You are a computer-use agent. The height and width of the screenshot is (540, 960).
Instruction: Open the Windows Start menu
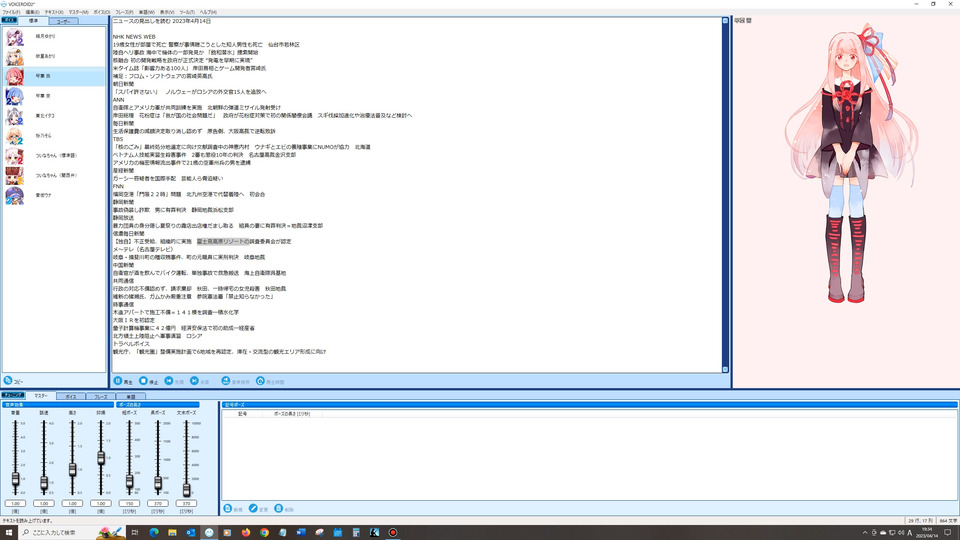9,533
